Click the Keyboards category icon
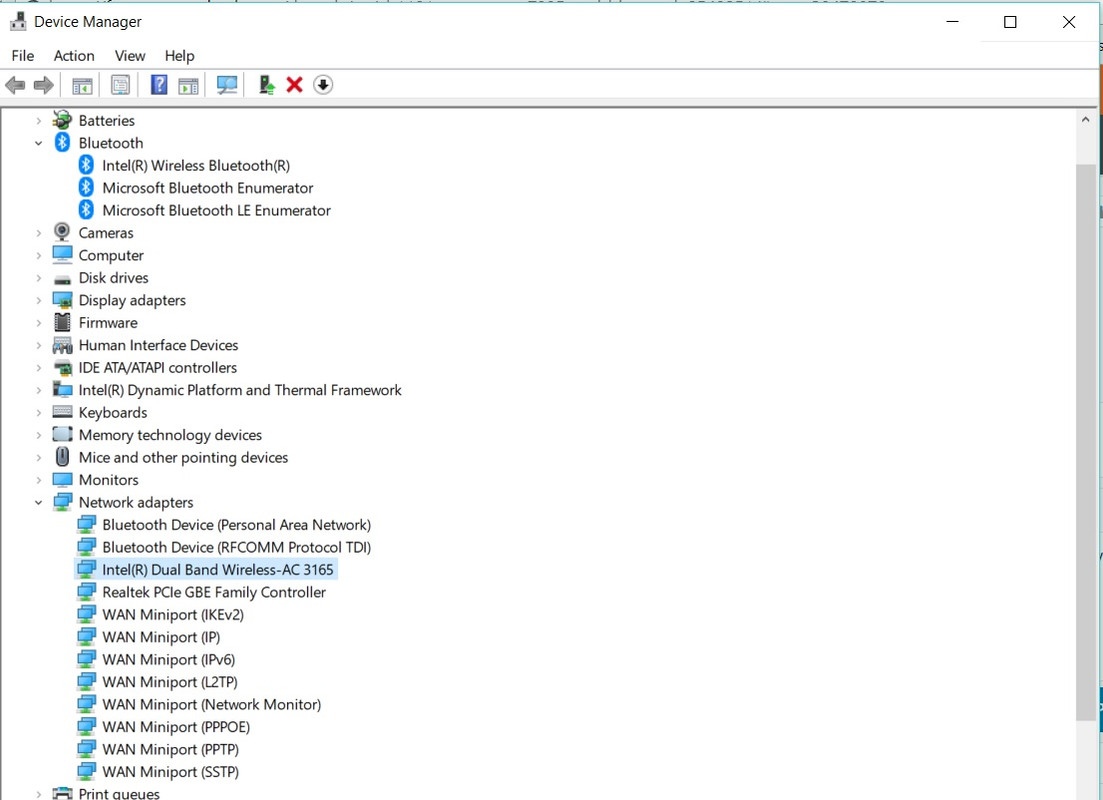Screen dimensions: 1103x800 (x=63, y=412)
